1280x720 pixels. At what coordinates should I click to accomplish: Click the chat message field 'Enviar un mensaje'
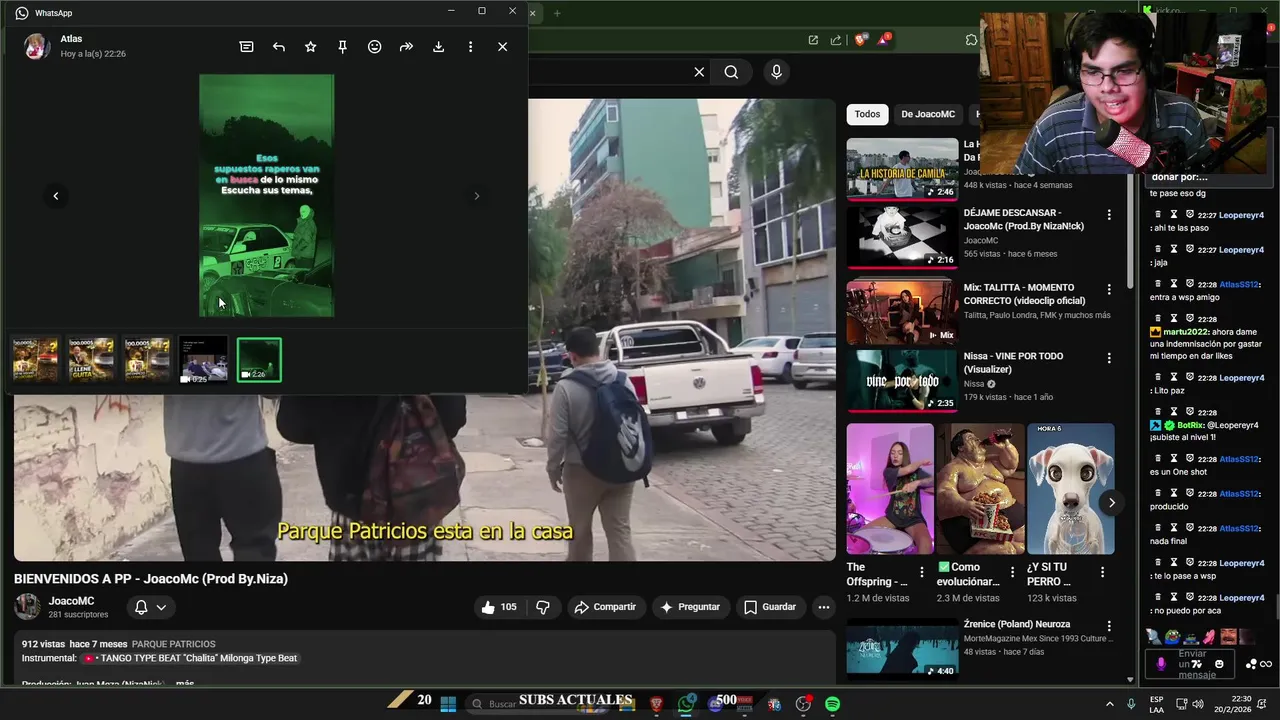point(1192,664)
